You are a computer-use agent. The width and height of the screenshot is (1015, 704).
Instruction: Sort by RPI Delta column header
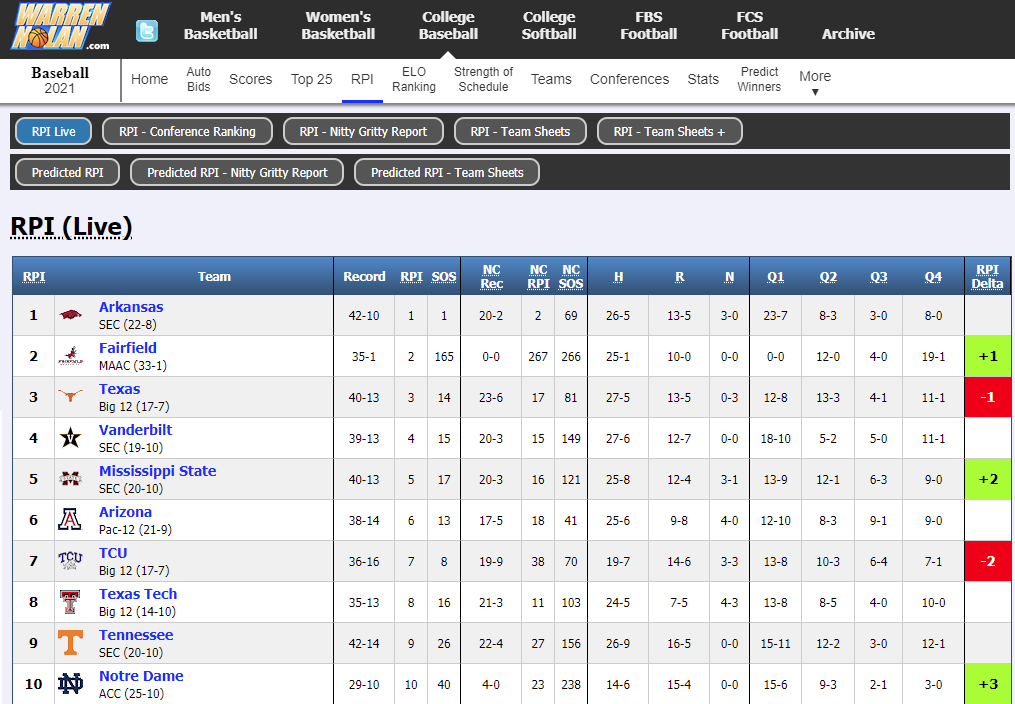[x=988, y=276]
